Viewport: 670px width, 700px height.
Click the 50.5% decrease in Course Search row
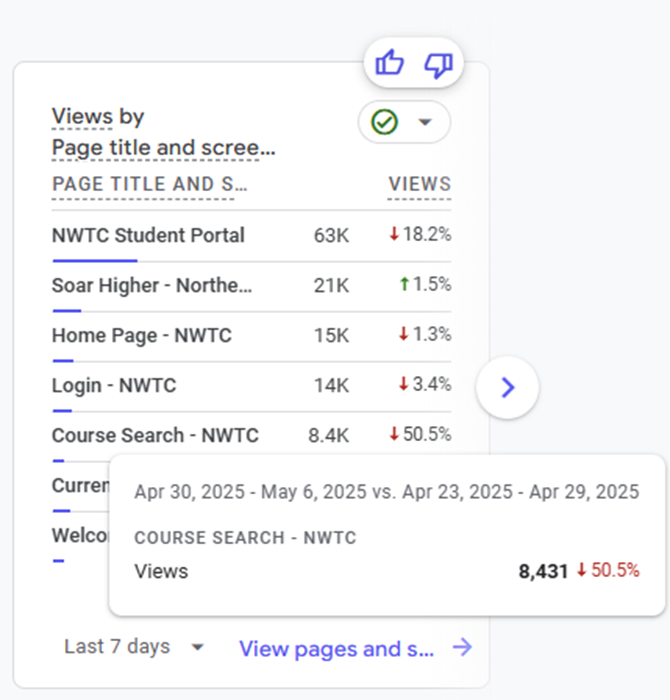pos(420,434)
